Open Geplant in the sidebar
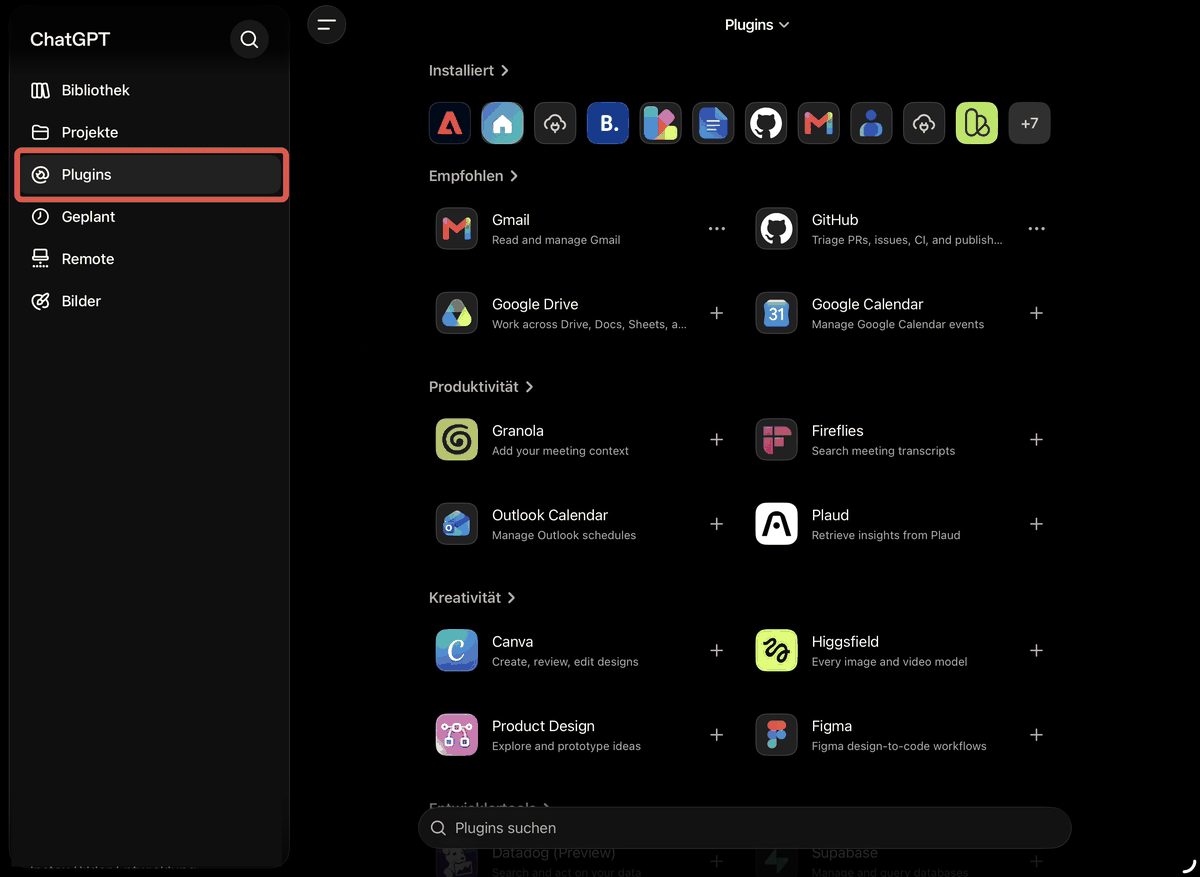Screen dimensions: 1200x877 pos(151,216)
